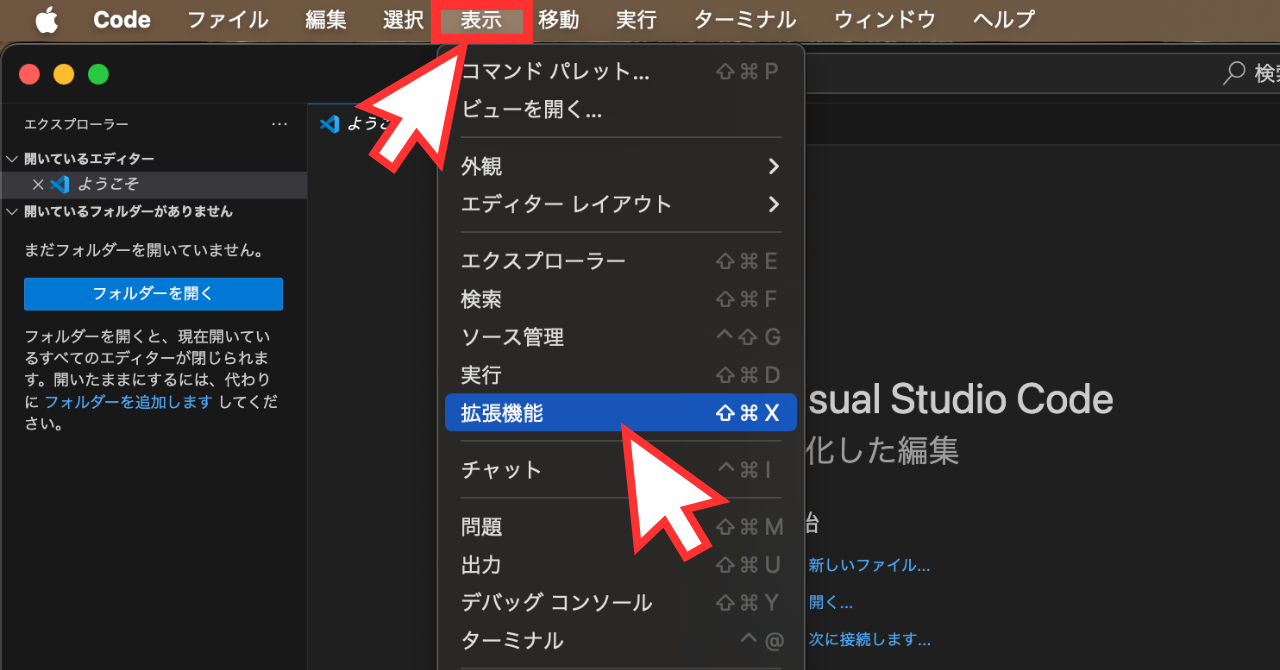Choose ソース管理 from the 表示 menu
The height and width of the screenshot is (670, 1280).
pos(511,337)
